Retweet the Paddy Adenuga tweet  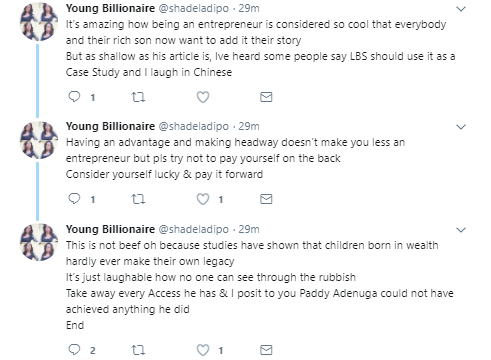pyautogui.click(x=138, y=350)
